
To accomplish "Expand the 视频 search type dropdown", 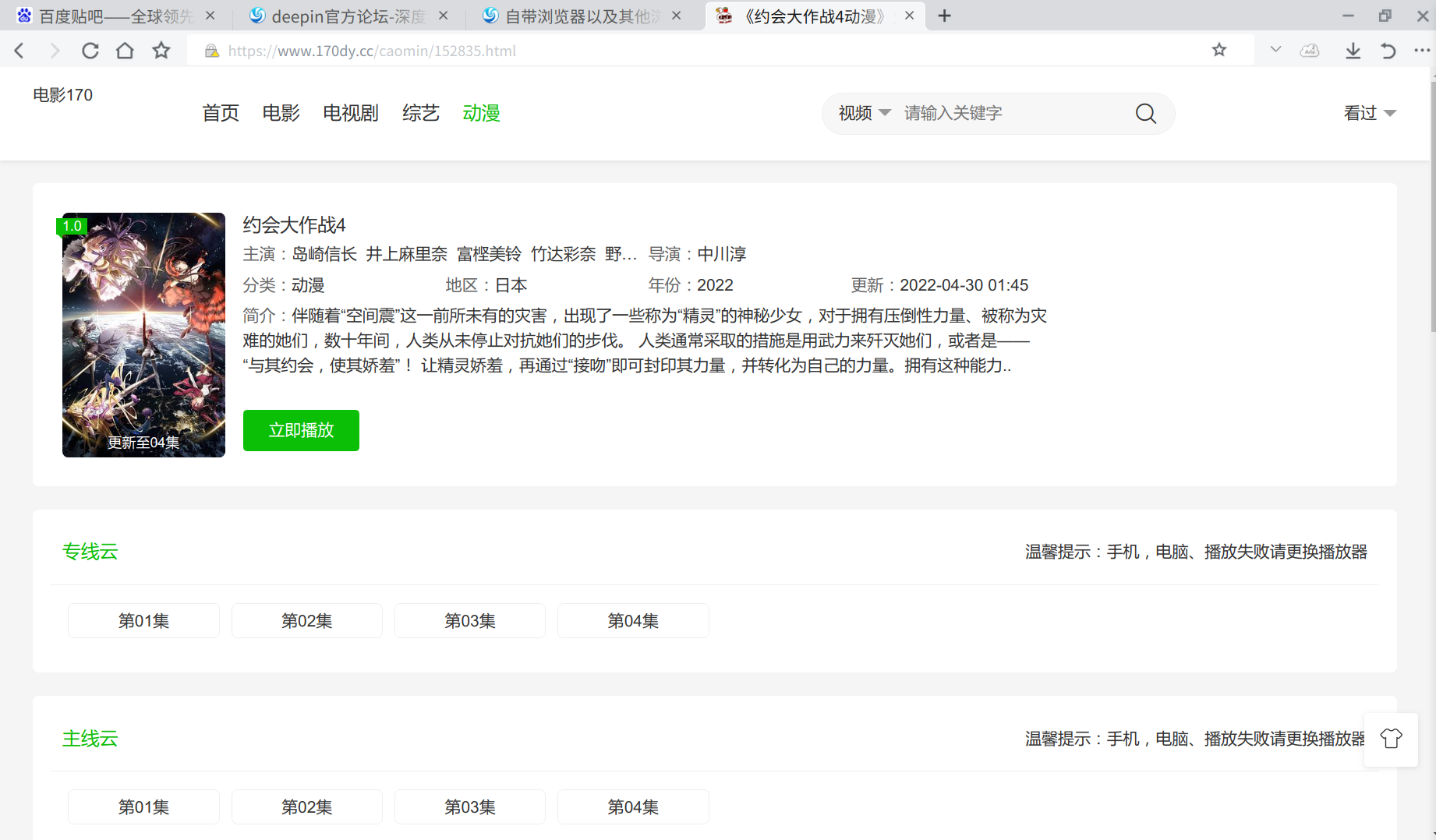I will (864, 114).
